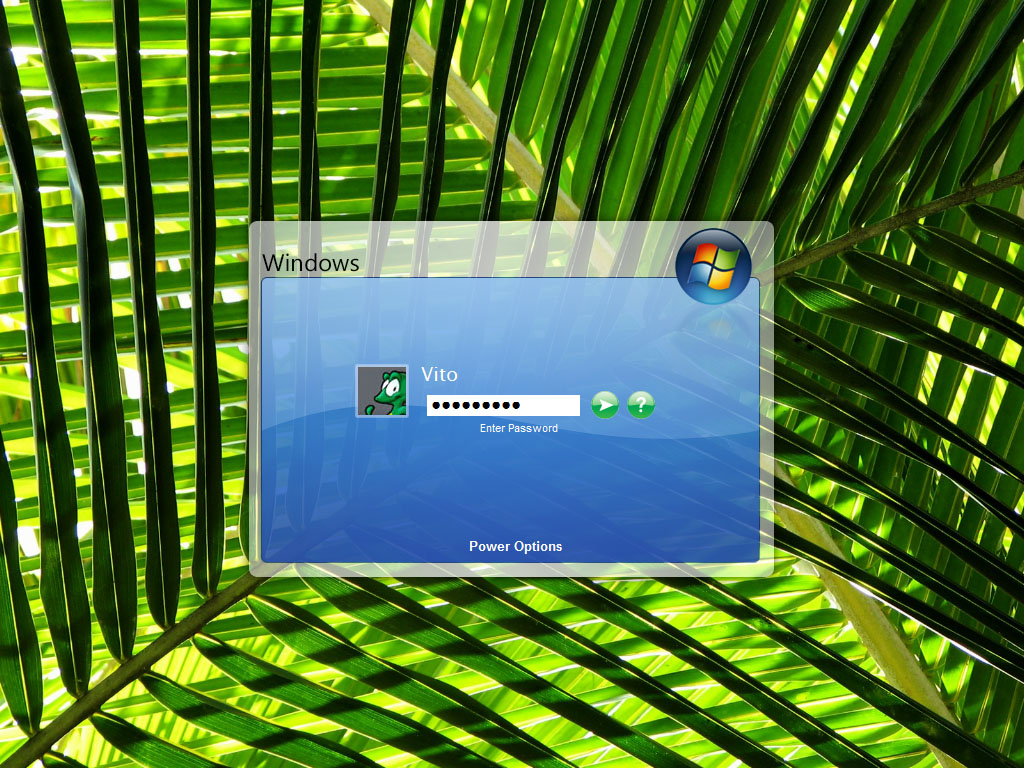
Task: Open Power Options
Action: point(515,546)
